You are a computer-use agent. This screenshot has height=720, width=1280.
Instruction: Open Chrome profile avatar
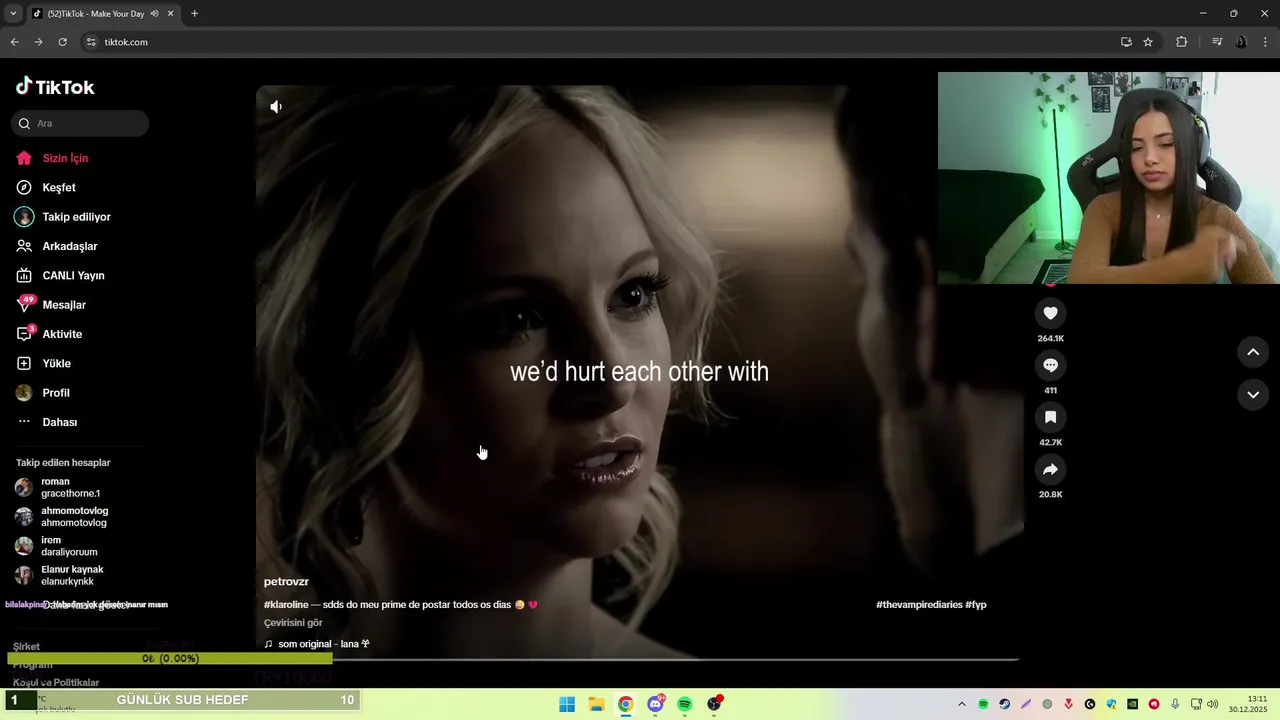[1241, 42]
